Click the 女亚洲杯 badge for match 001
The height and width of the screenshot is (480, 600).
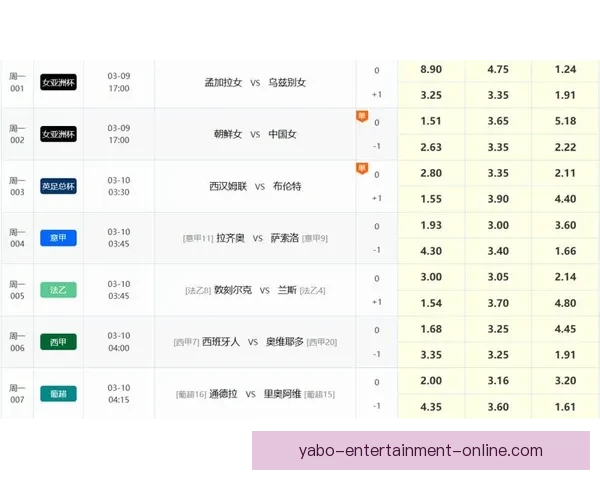click(58, 82)
